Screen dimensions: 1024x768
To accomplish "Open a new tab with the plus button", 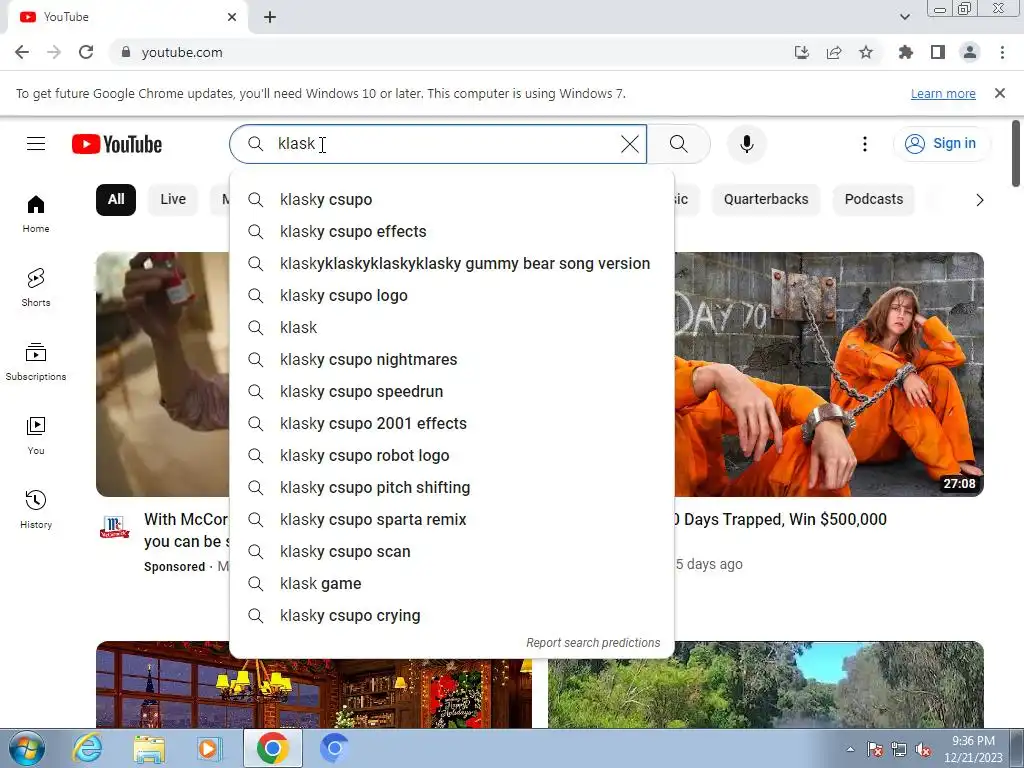I will pyautogui.click(x=270, y=17).
